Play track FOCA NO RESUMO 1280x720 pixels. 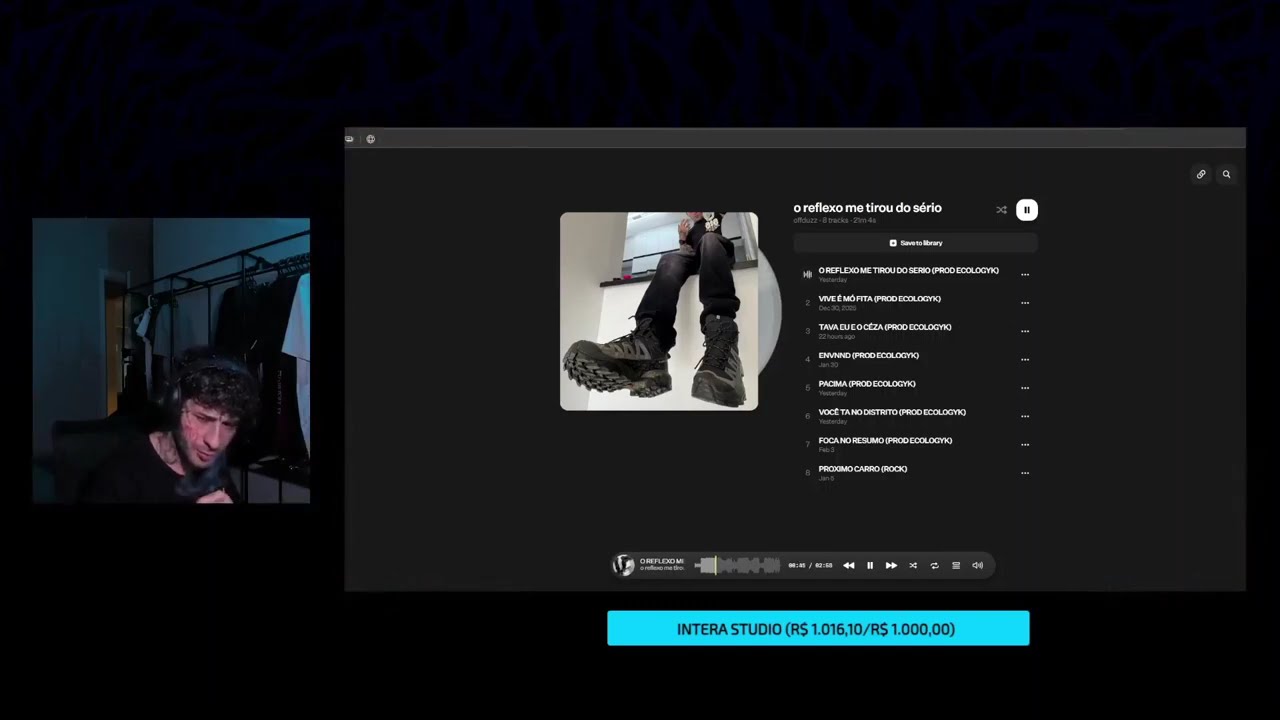885,440
